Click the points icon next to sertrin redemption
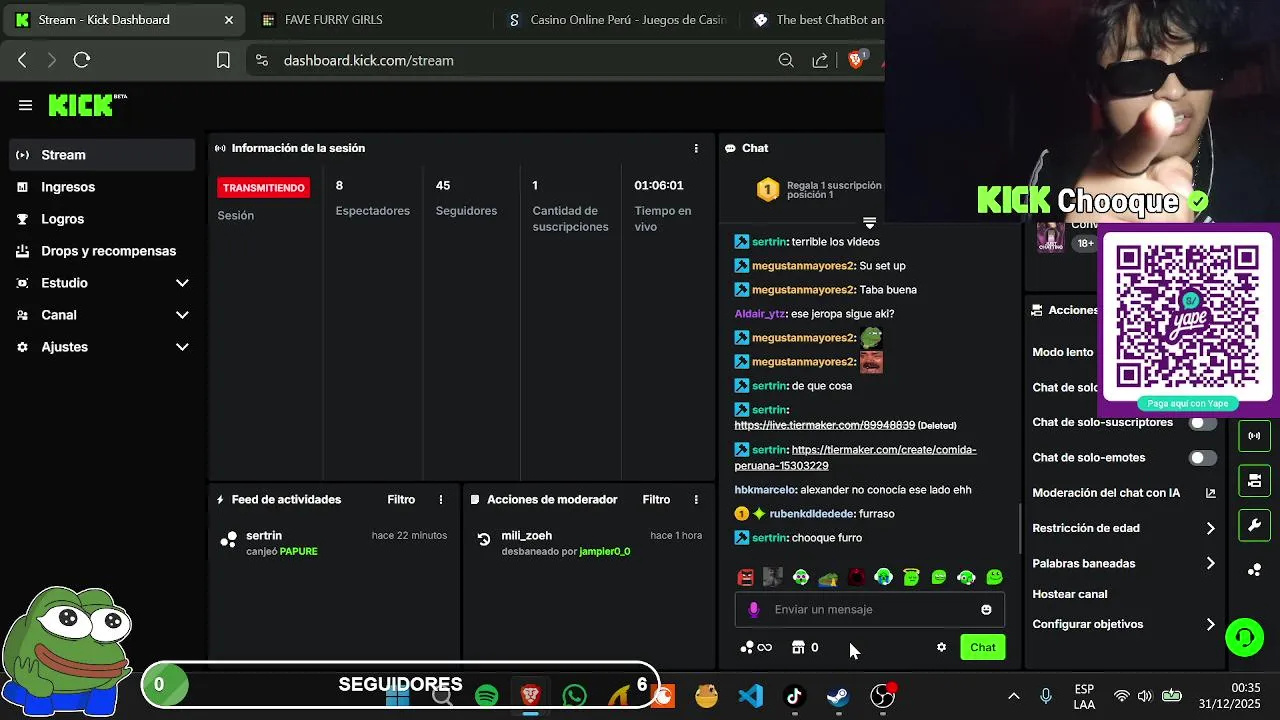The width and height of the screenshot is (1280, 720). [x=229, y=540]
